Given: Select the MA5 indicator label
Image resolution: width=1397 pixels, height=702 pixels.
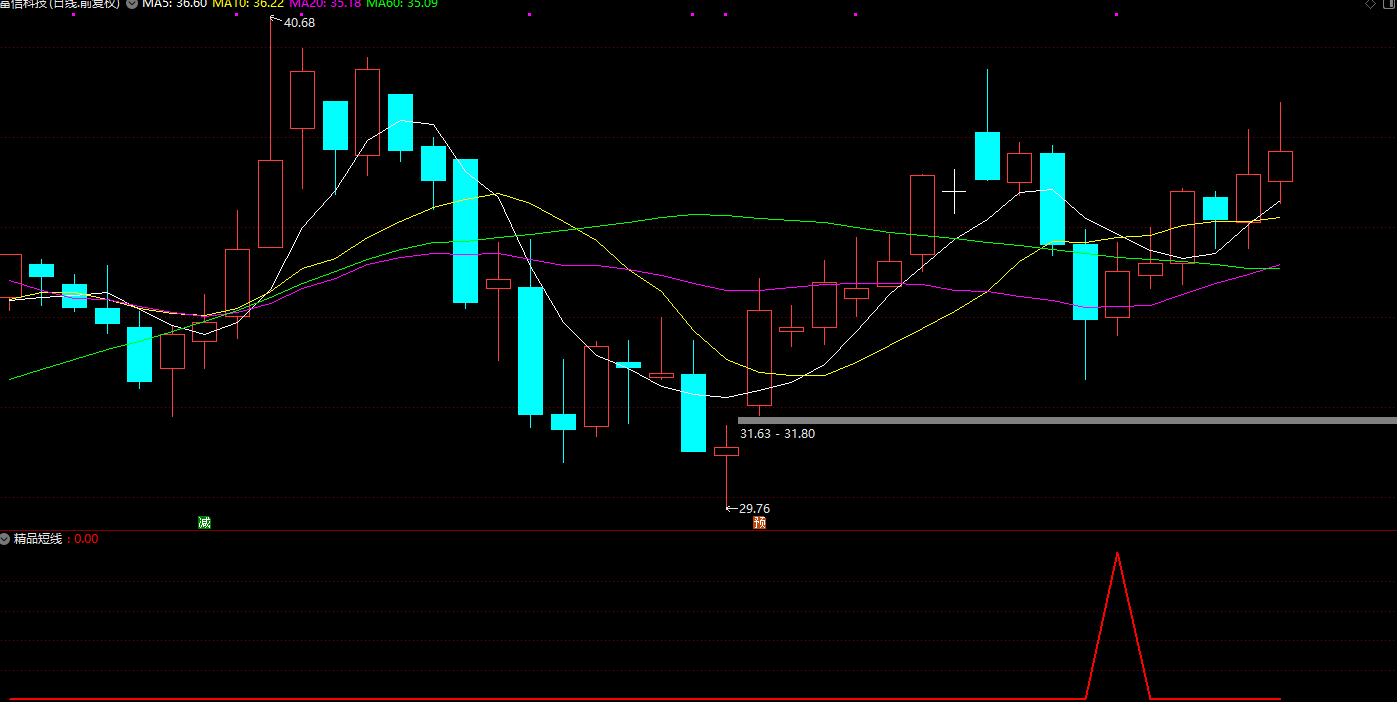Looking at the screenshot, I should [x=174, y=4].
